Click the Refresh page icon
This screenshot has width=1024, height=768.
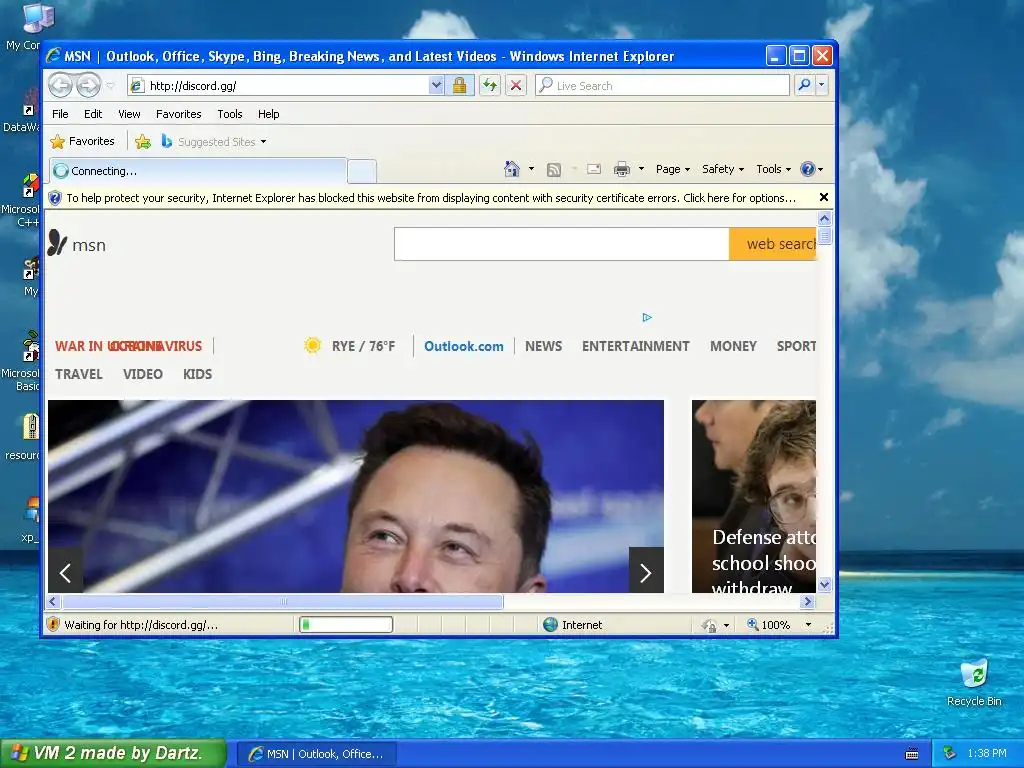490,86
